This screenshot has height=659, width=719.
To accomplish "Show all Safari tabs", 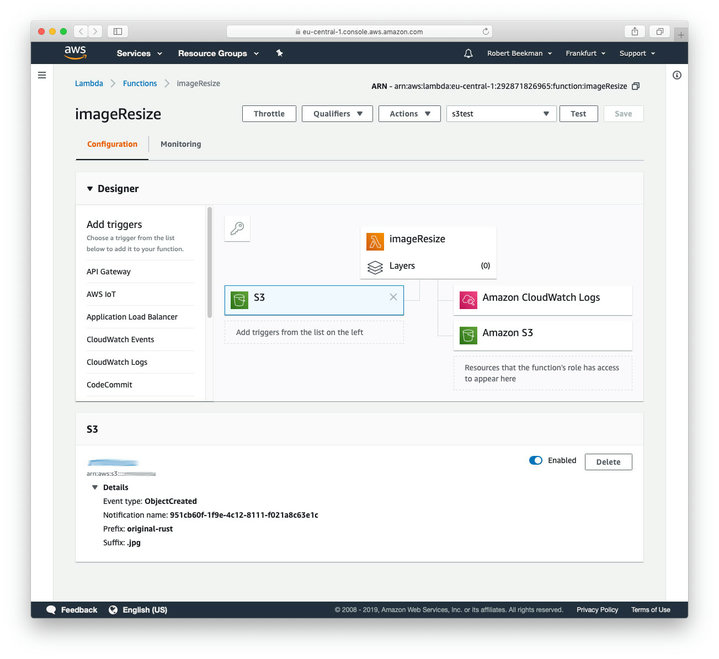I will click(x=659, y=31).
